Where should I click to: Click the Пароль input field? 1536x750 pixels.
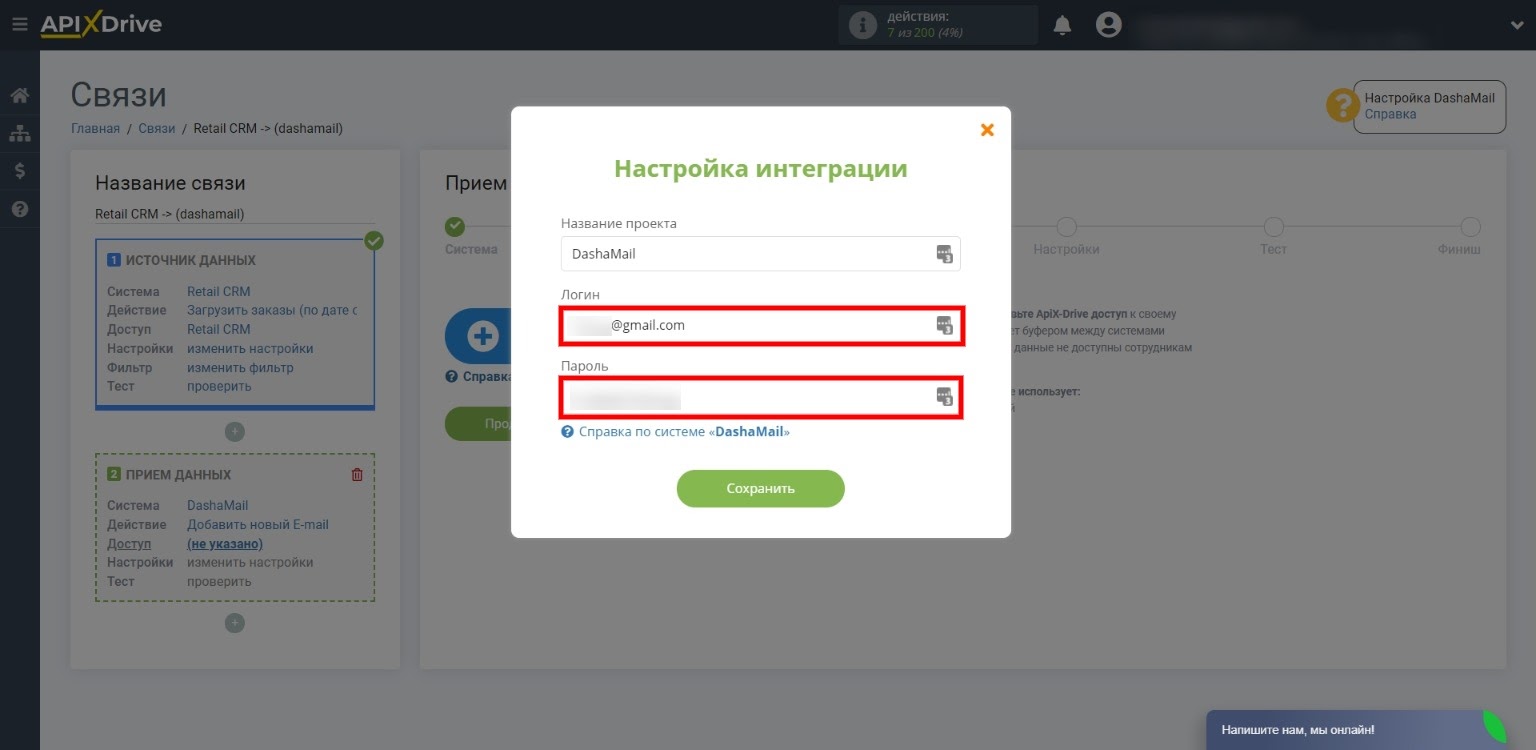click(x=761, y=398)
